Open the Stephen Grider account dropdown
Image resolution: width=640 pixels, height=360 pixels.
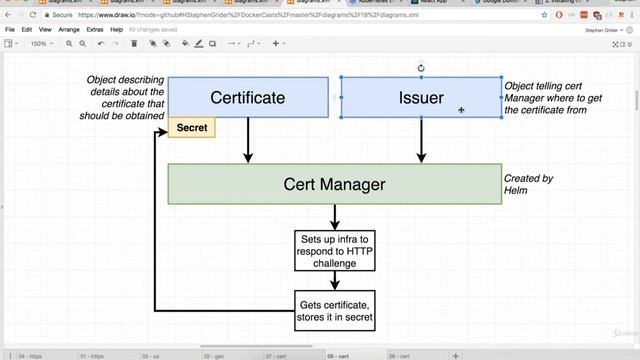tap(604, 30)
